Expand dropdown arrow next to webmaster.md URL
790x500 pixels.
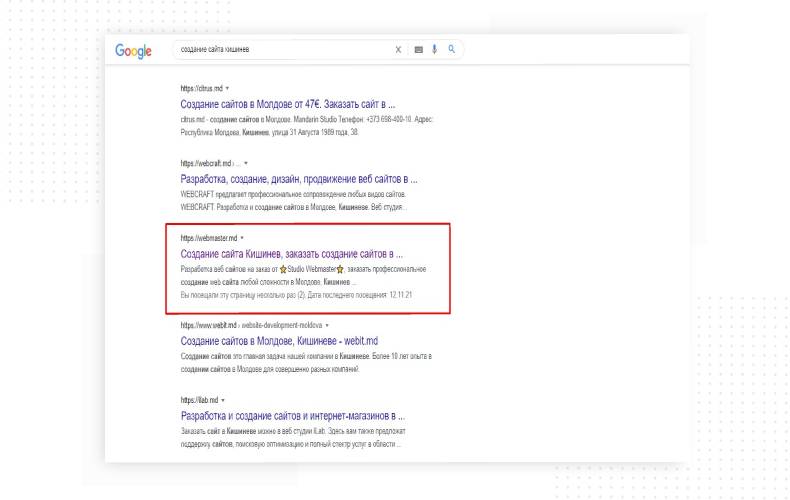point(242,238)
